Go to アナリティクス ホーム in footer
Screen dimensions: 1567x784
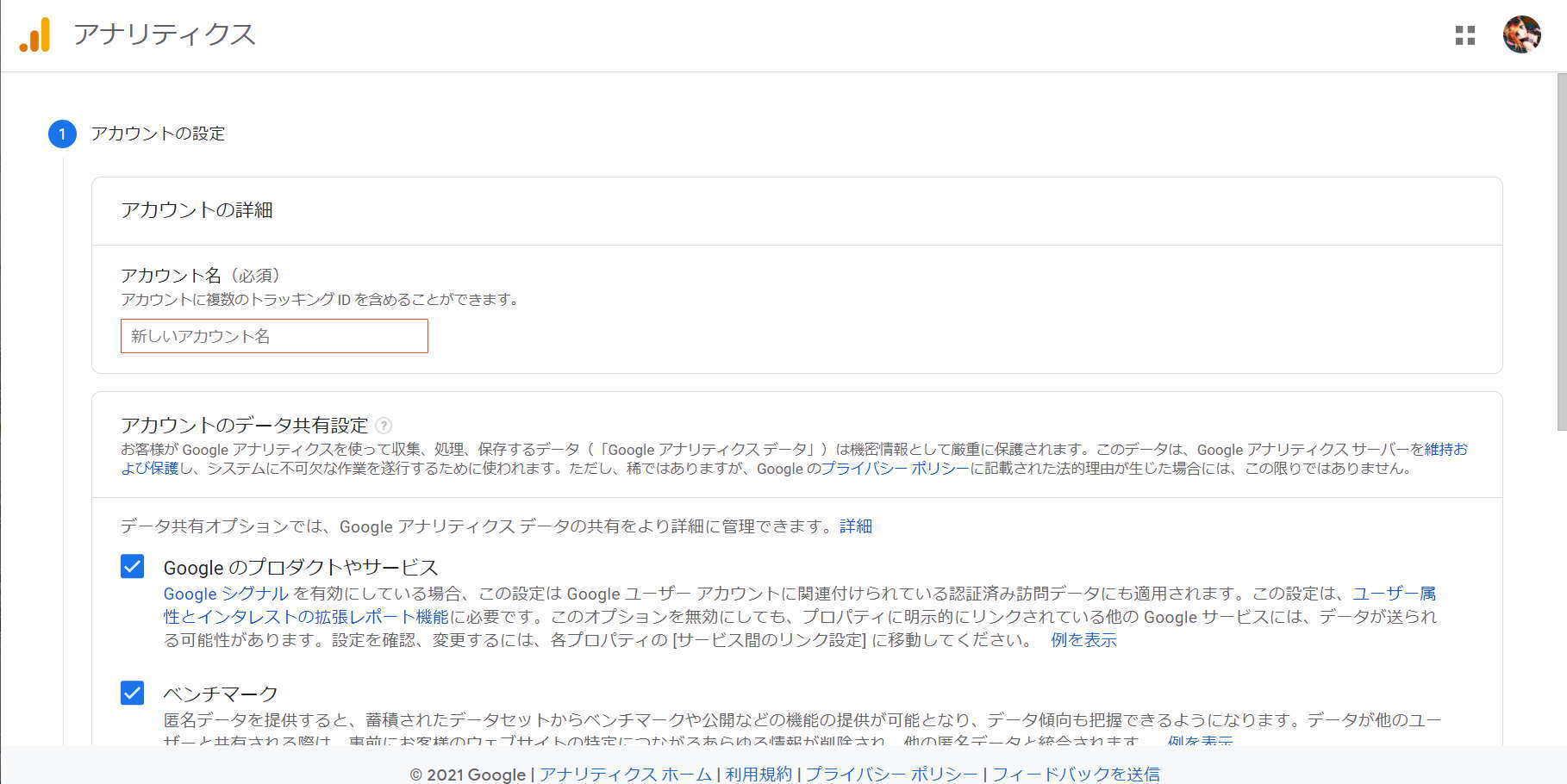pyautogui.click(x=625, y=774)
